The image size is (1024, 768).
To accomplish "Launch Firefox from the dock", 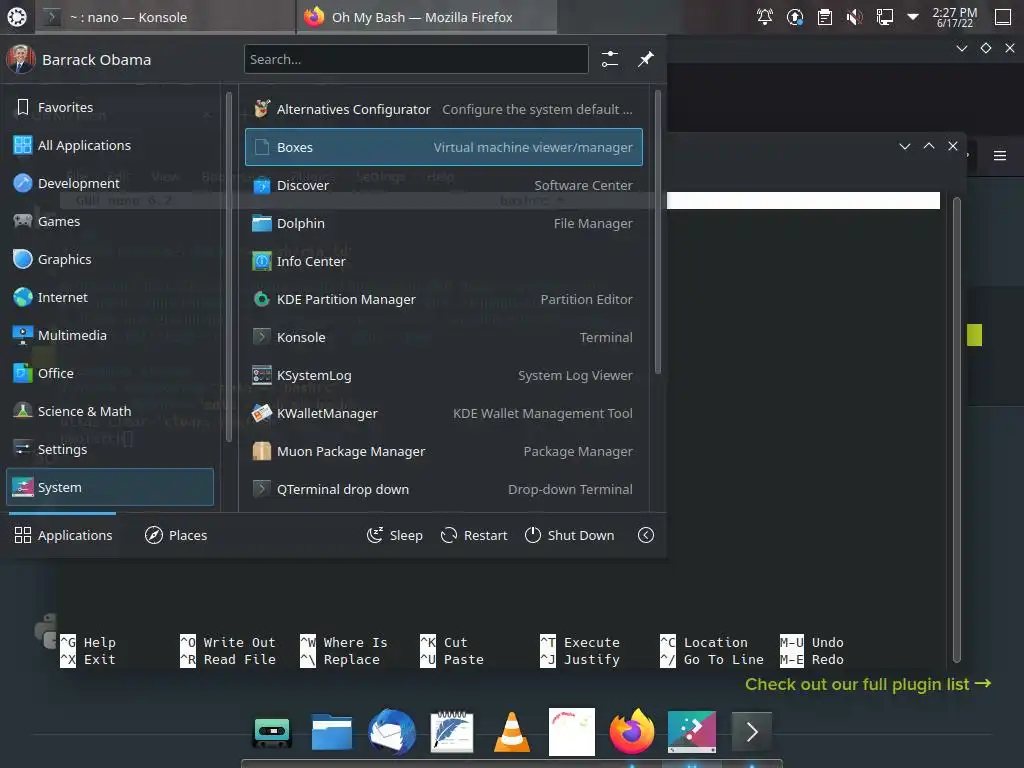I will tap(632, 731).
